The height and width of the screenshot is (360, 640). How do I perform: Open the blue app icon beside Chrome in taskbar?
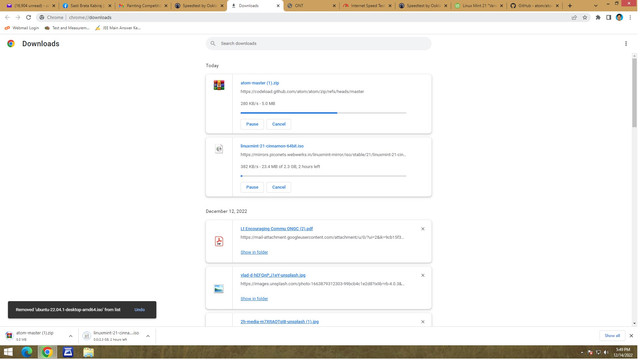point(68,352)
